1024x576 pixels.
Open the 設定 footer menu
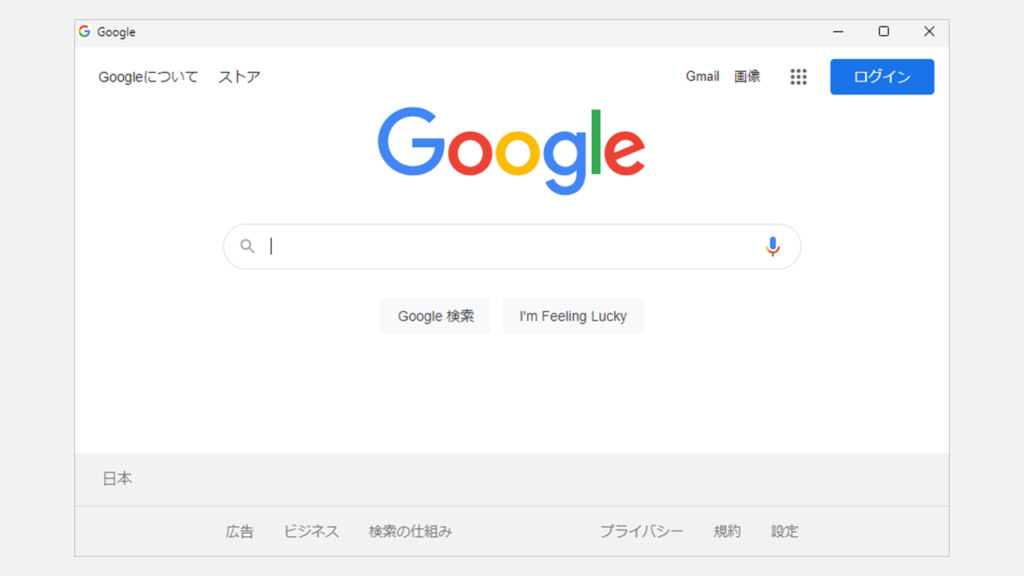(785, 532)
